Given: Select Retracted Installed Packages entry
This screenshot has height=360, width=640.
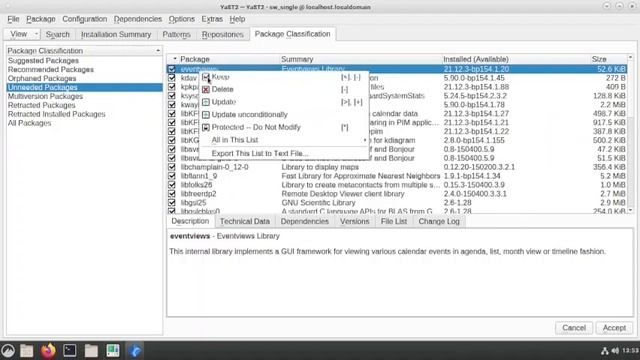Looking at the screenshot, I should coord(56,114).
